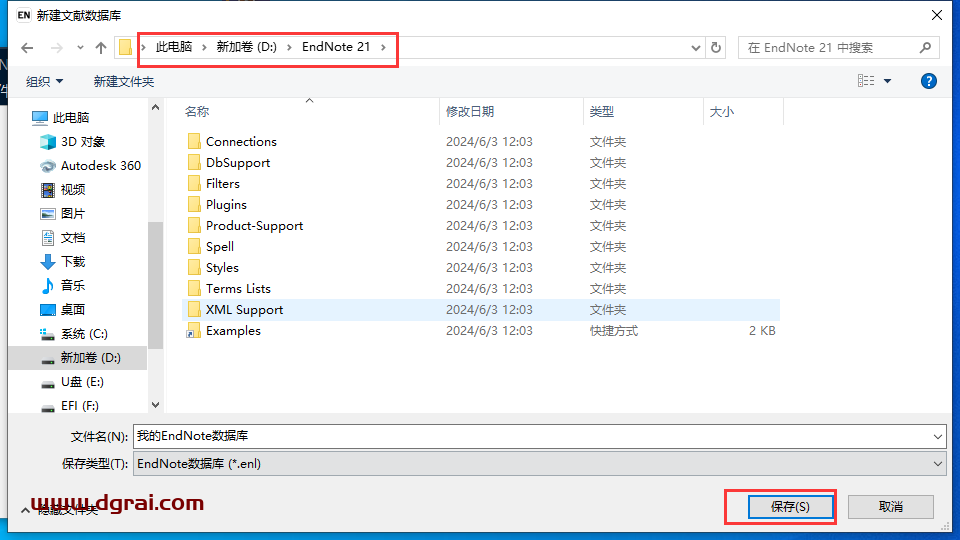Screen dimensions: 960x540
Task: Click the search magnifier icon
Action: tap(926, 48)
